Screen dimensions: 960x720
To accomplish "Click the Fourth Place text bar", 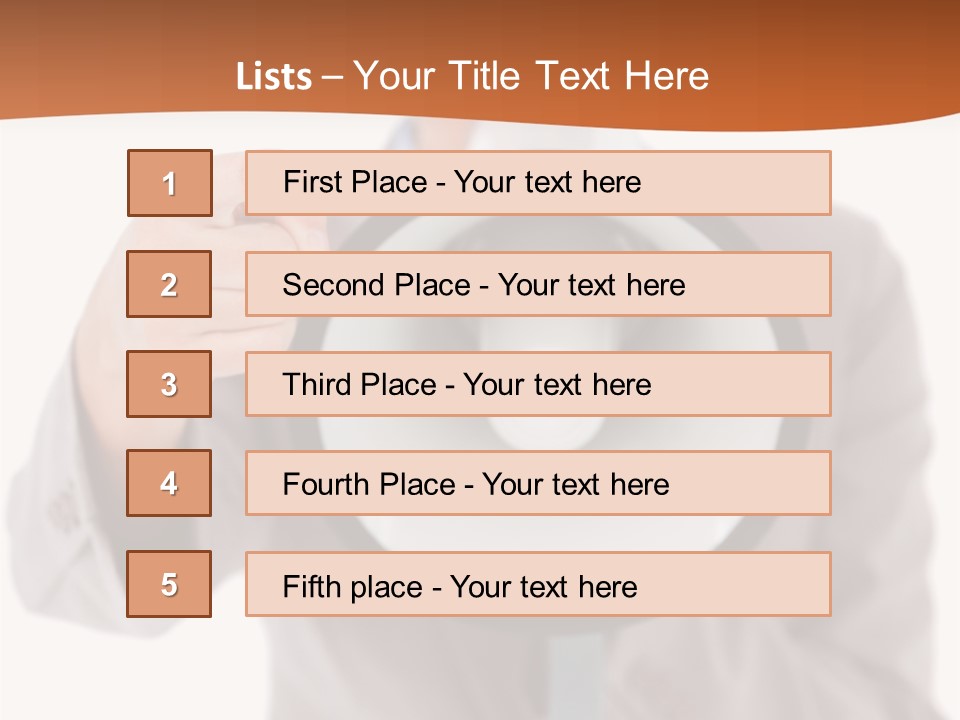I will click(x=538, y=483).
